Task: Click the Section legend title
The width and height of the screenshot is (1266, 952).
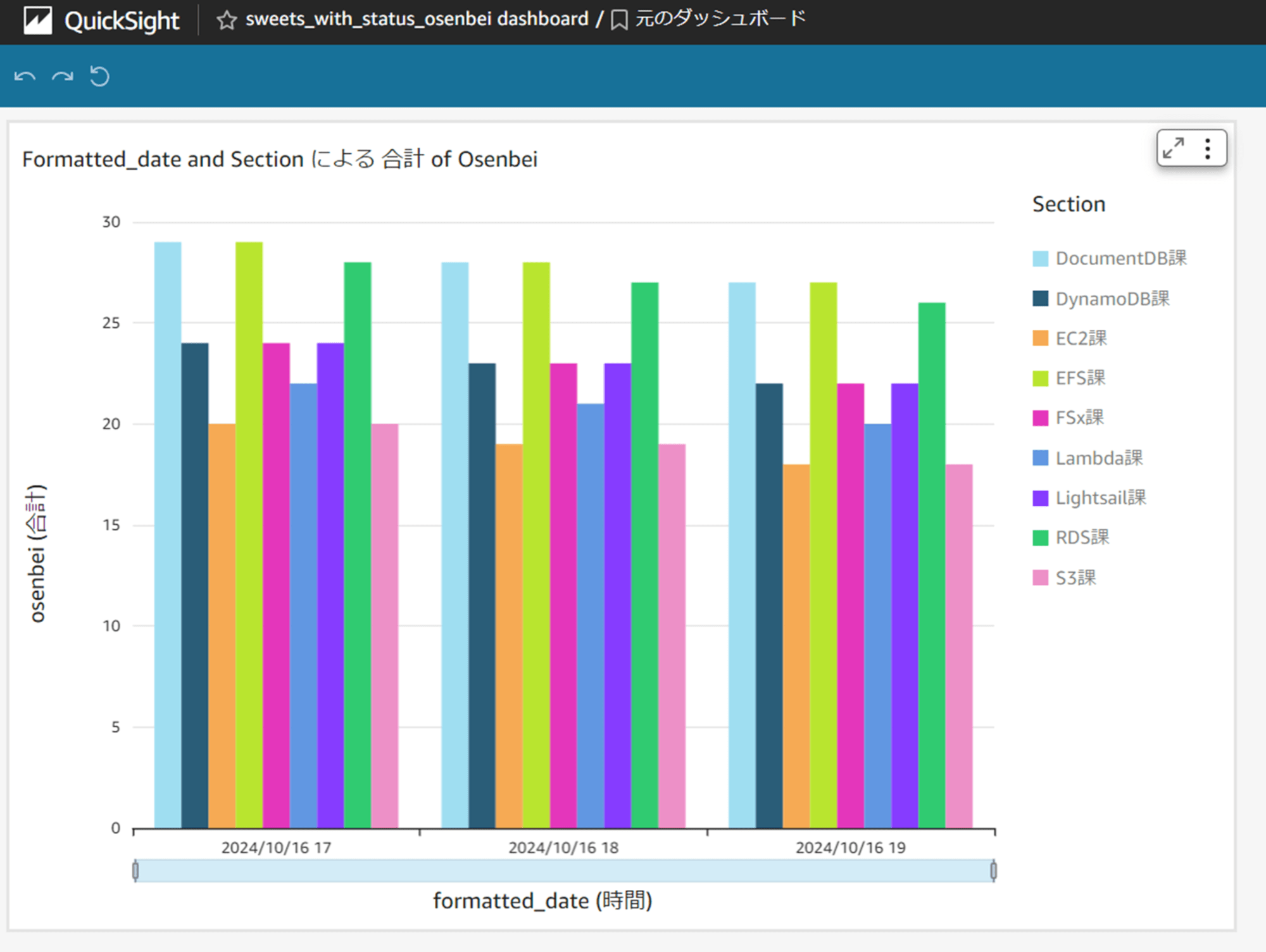Action: (x=1069, y=204)
